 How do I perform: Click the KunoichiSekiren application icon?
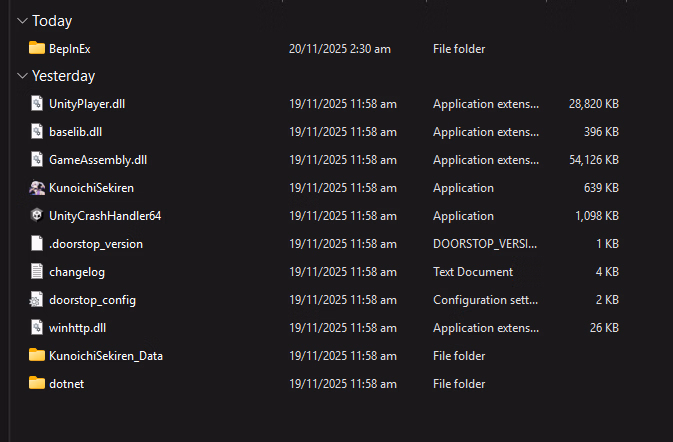point(37,188)
